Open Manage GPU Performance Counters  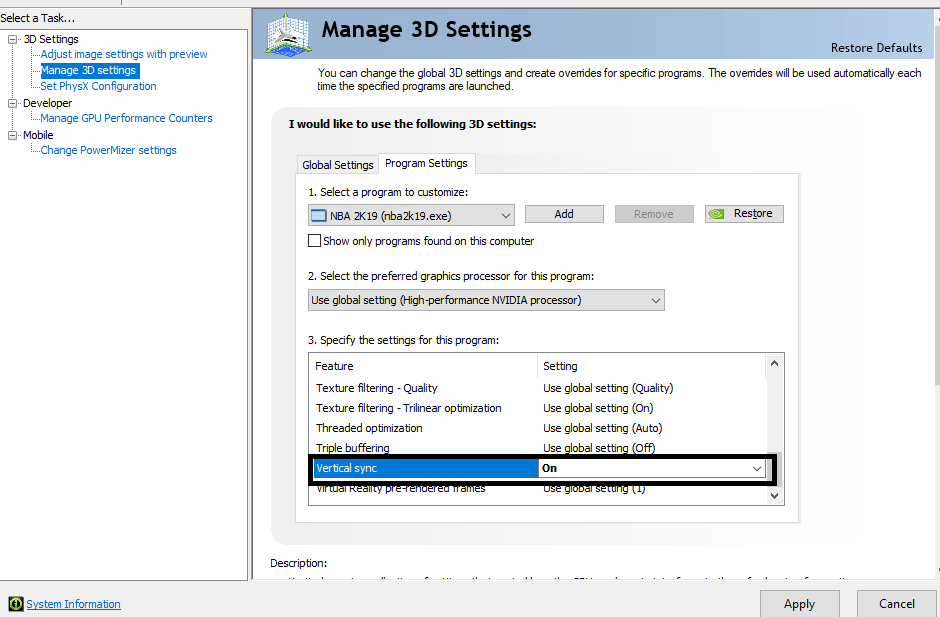click(126, 118)
